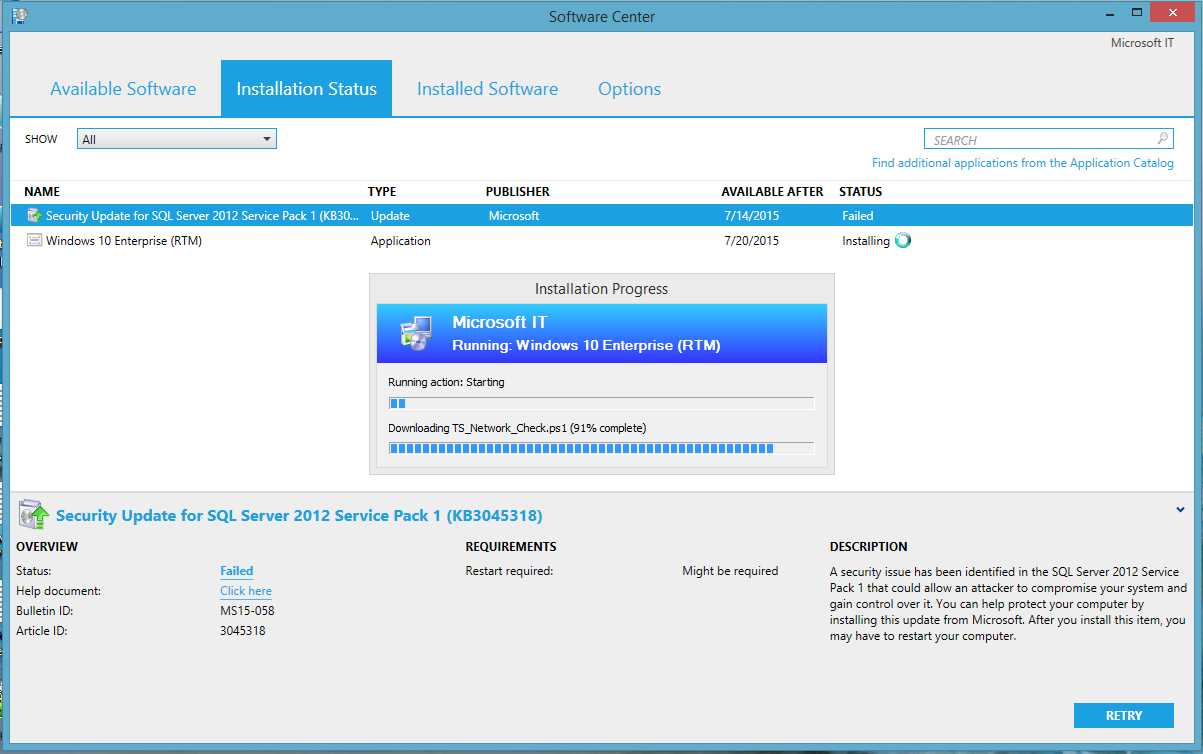Select the Security Update for SQL Server 2012 row name
This screenshot has height=754, width=1203.
coord(202,216)
